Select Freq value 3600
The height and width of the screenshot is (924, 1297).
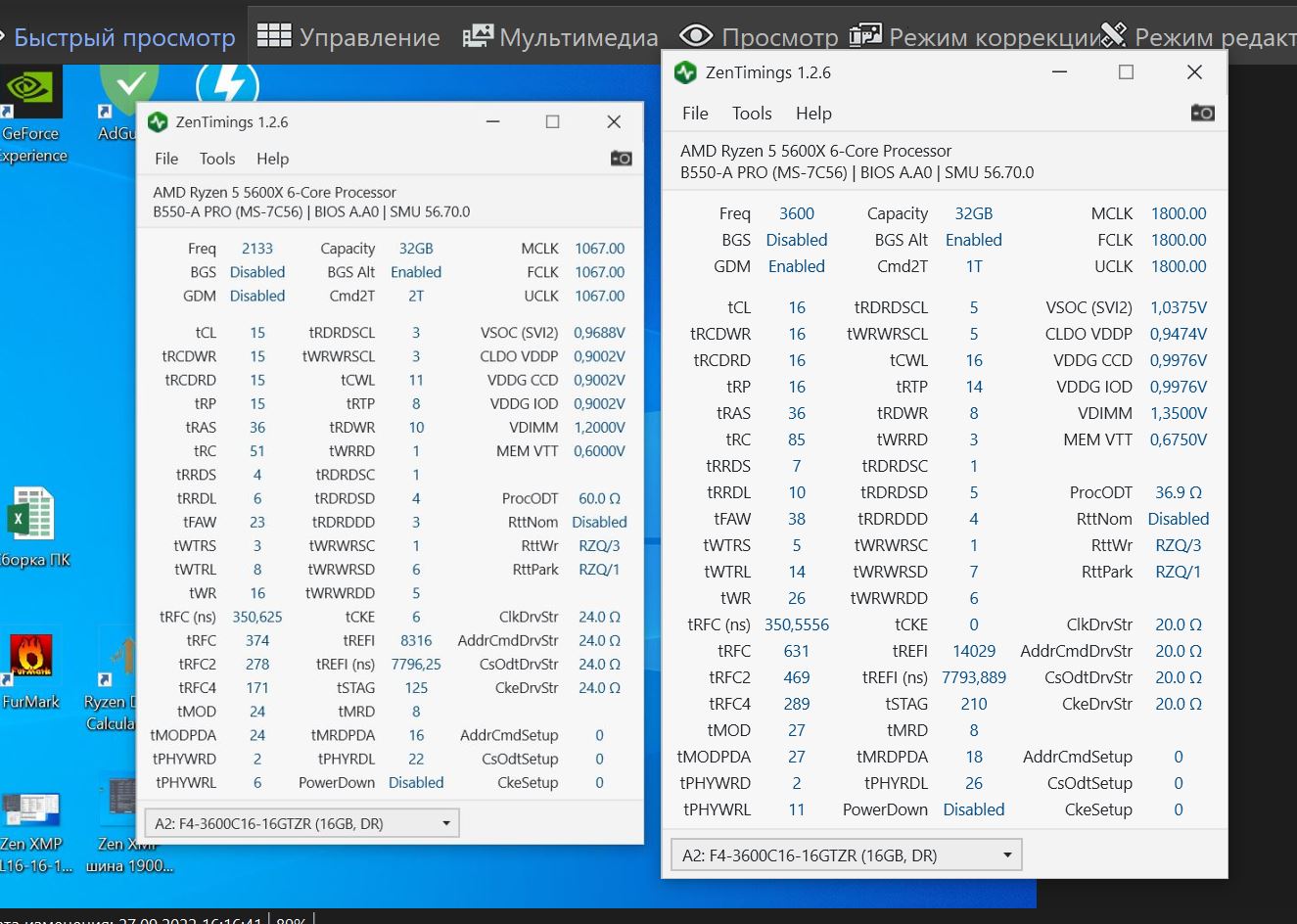(x=797, y=213)
